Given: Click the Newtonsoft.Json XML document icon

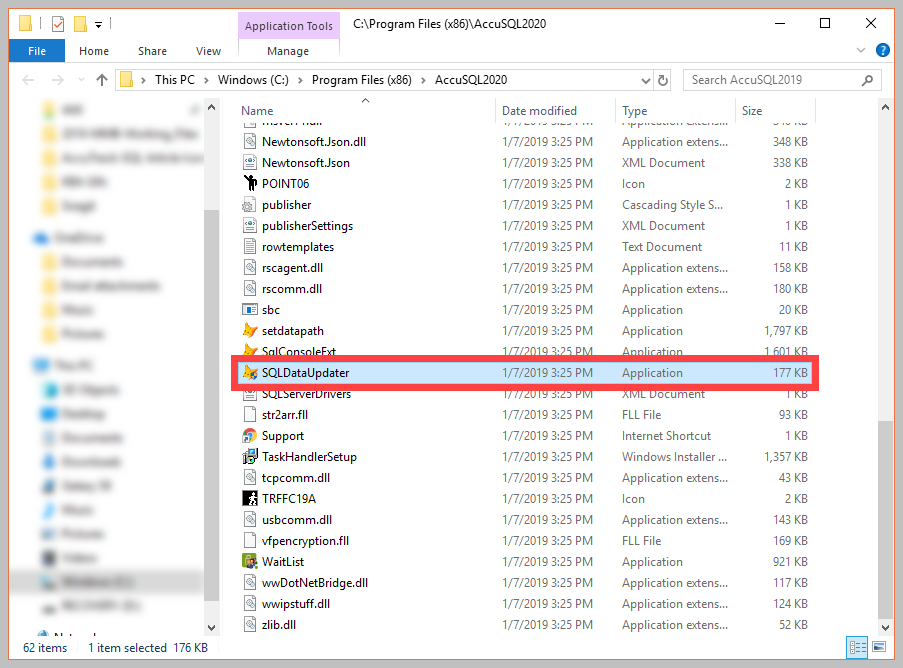Looking at the screenshot, I should [250, 162].
